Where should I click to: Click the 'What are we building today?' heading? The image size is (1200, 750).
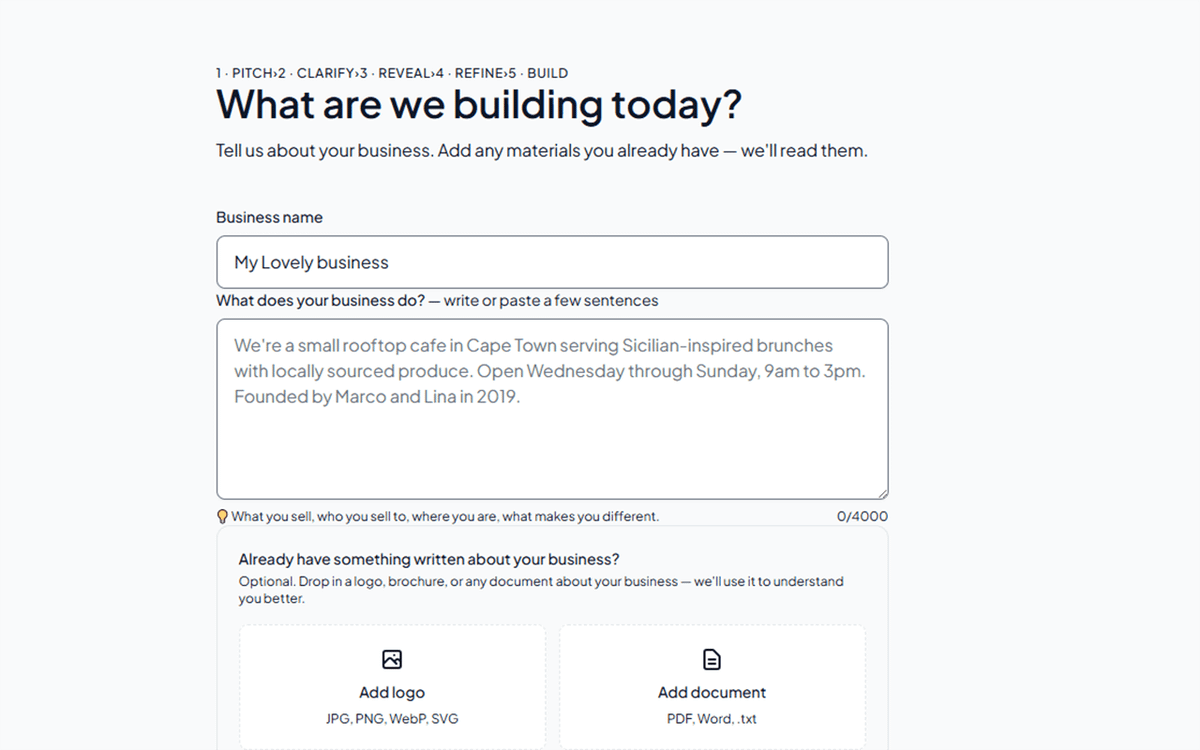pos(479,105)
